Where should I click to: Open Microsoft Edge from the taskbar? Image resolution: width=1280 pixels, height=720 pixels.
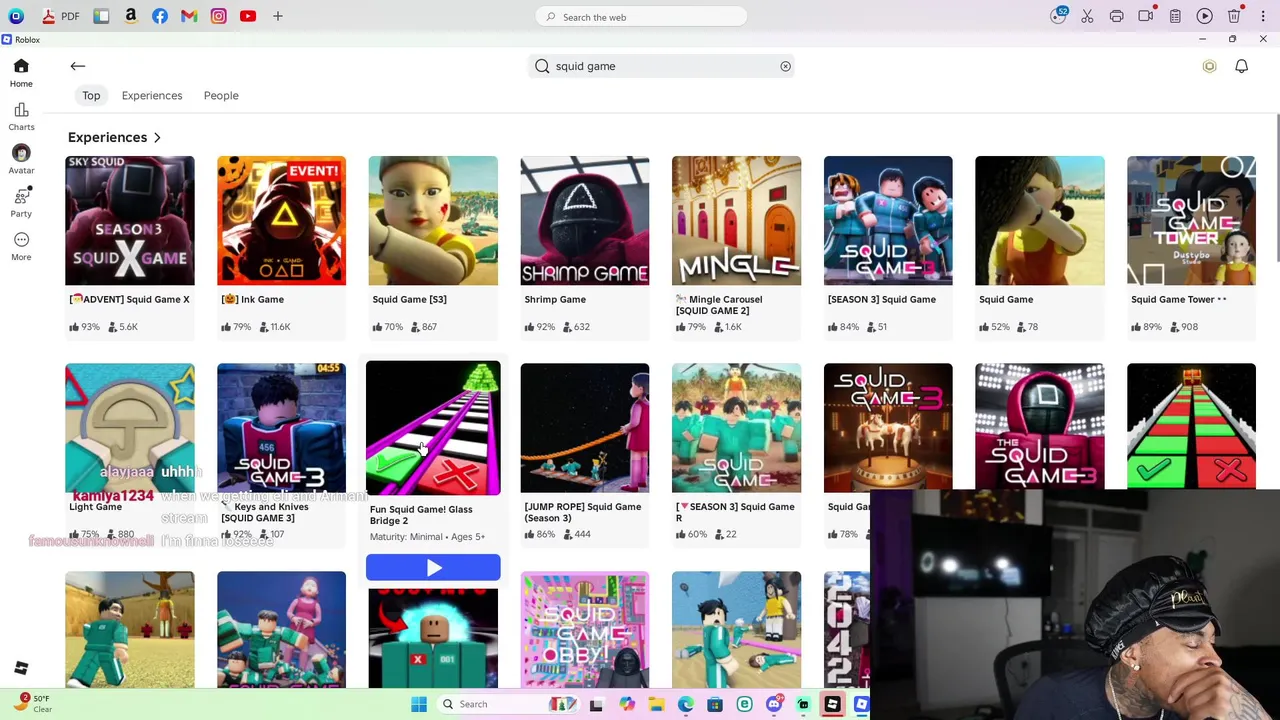coord(685,704)
